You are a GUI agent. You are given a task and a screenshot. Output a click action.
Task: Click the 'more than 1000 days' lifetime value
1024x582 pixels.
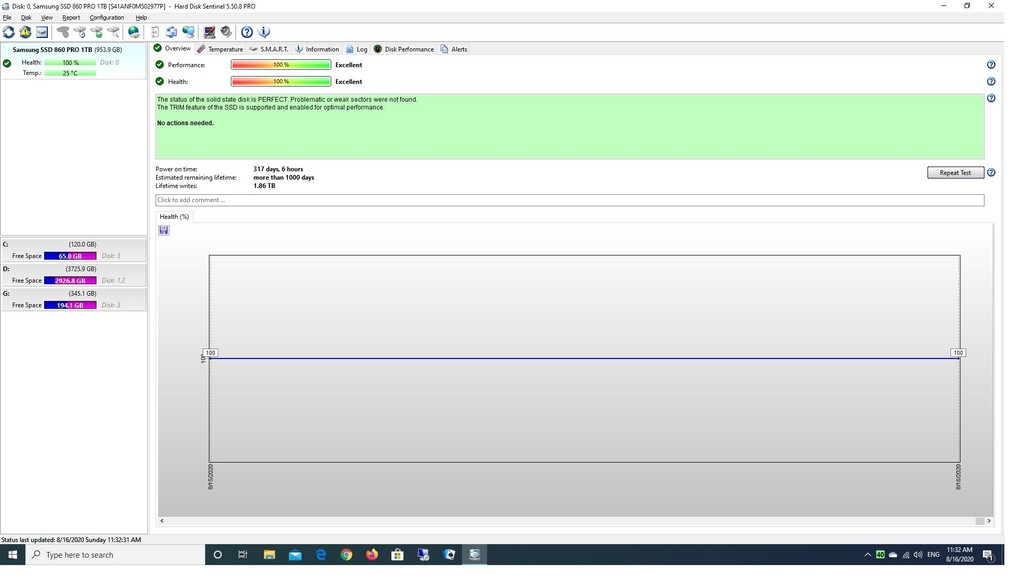(x=283, y=178)
